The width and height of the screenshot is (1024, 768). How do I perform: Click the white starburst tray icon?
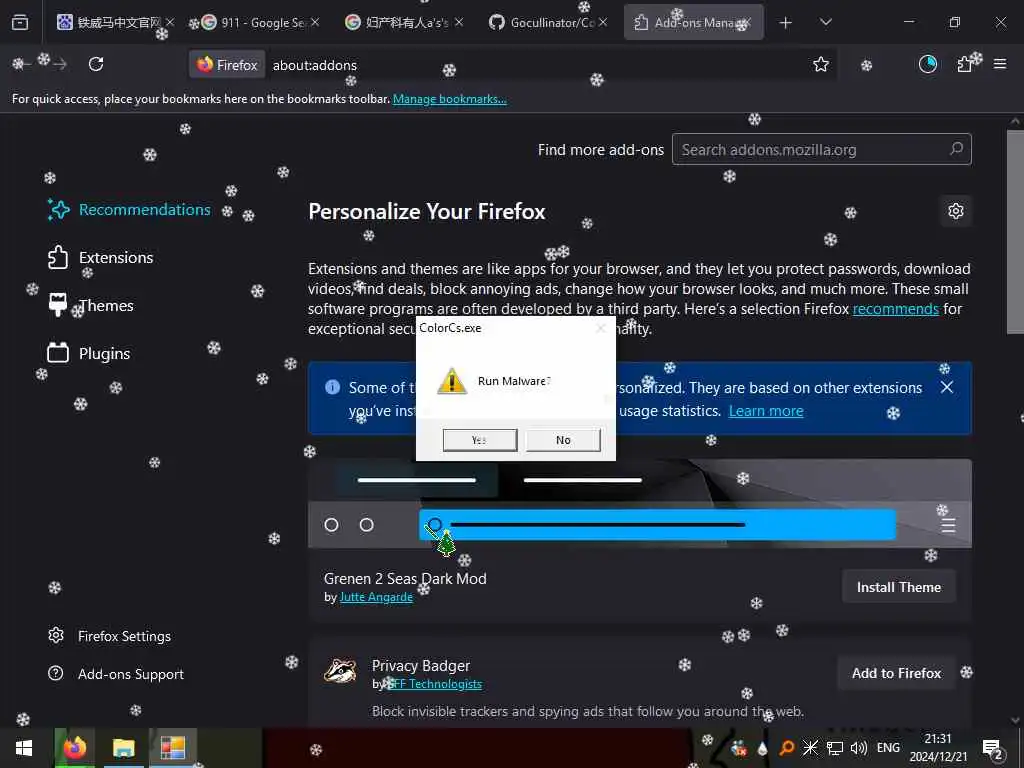pyautogui.click(x=810, y=748)
